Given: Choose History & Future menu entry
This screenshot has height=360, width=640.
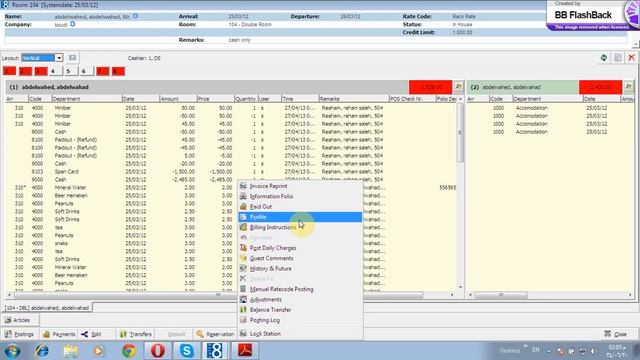Looking at the screenshot, I should pyautogui.click(x=270, y=269).
